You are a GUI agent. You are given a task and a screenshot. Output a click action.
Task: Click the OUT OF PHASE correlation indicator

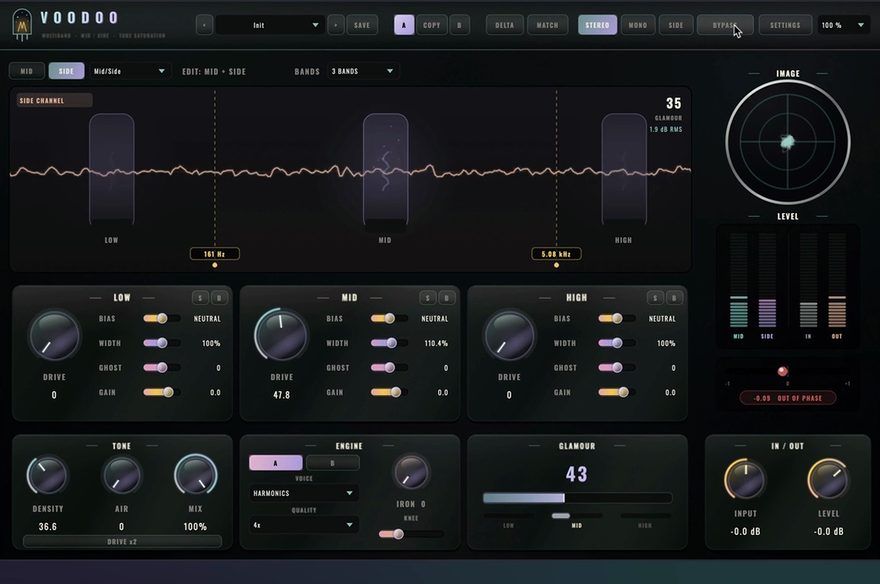[788, 398]
